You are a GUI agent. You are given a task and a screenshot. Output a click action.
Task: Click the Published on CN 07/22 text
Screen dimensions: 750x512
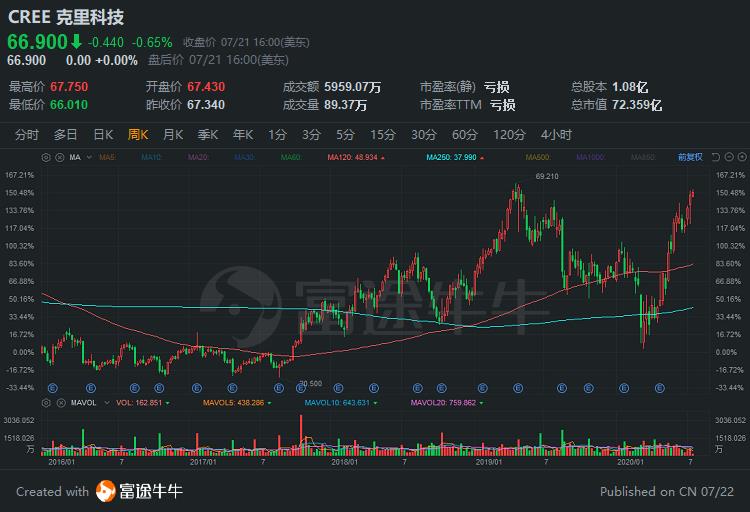click(x=667, y=491)
